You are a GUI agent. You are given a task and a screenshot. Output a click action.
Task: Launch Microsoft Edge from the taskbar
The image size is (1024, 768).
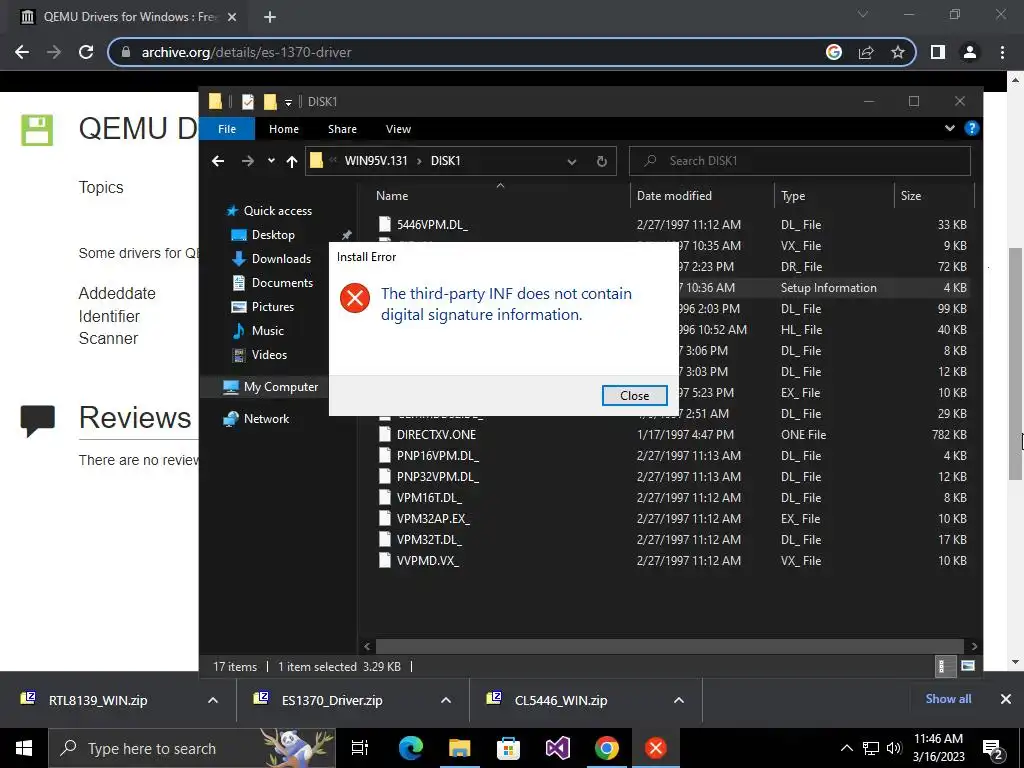pyautogui.click(x=411, y=748)
